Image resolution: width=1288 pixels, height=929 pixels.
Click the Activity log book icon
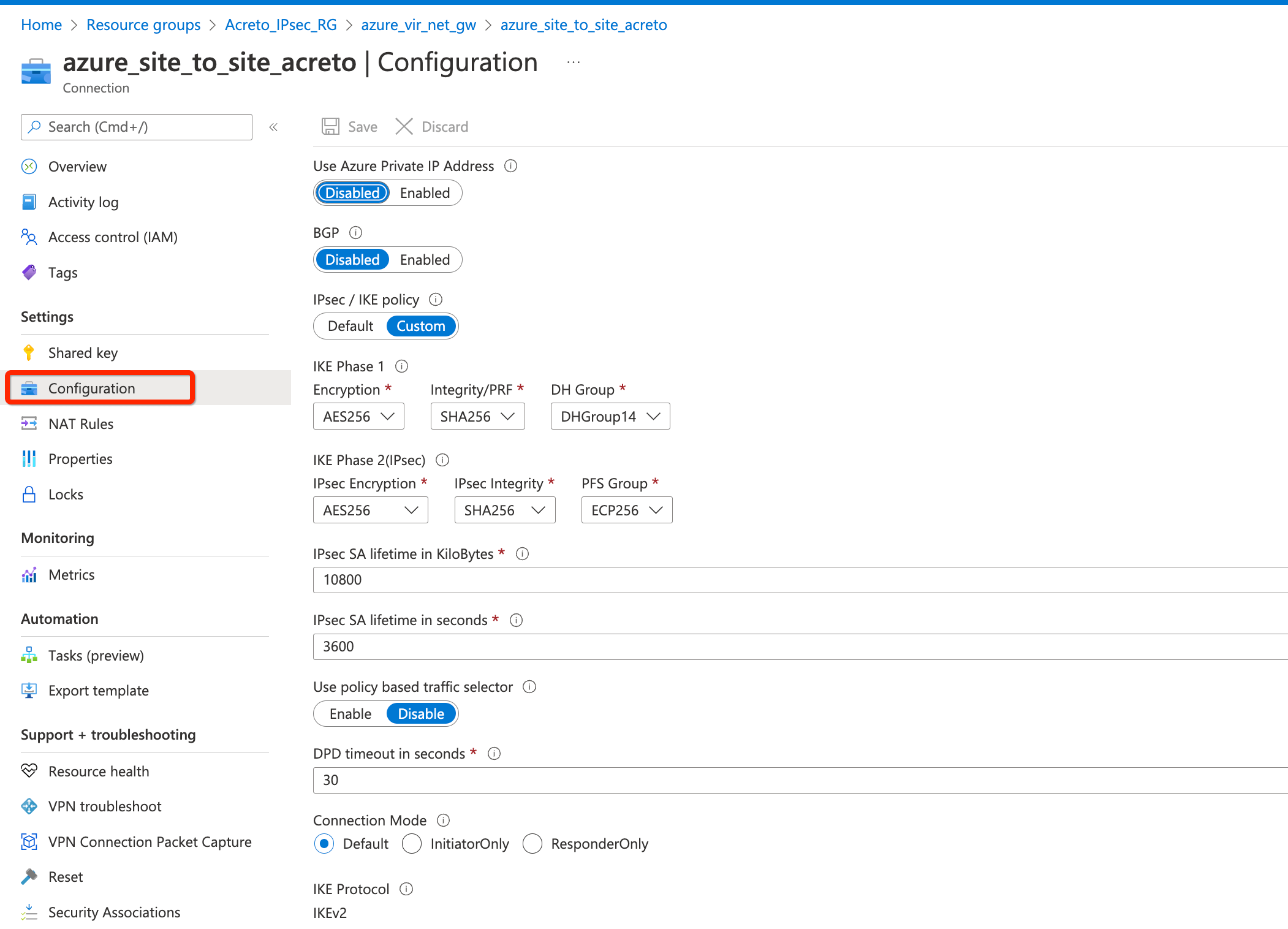click(29, 202)
